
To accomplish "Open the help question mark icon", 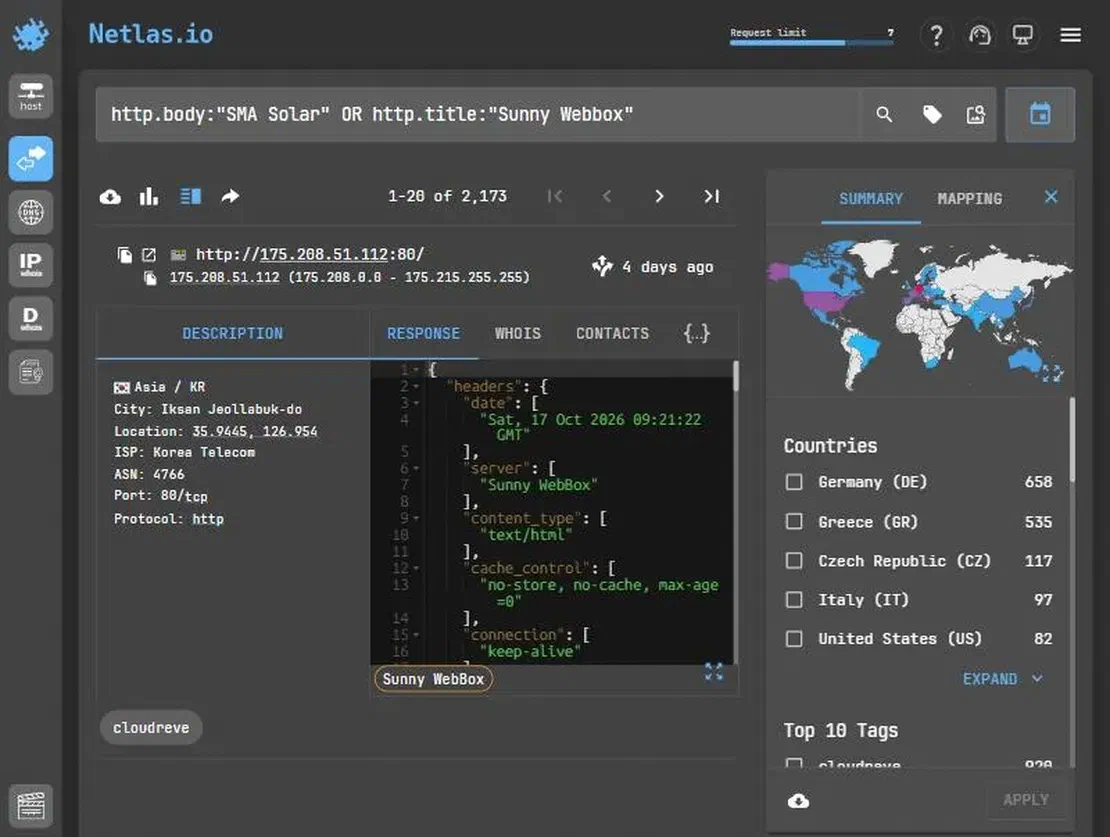I will (936, 35).
